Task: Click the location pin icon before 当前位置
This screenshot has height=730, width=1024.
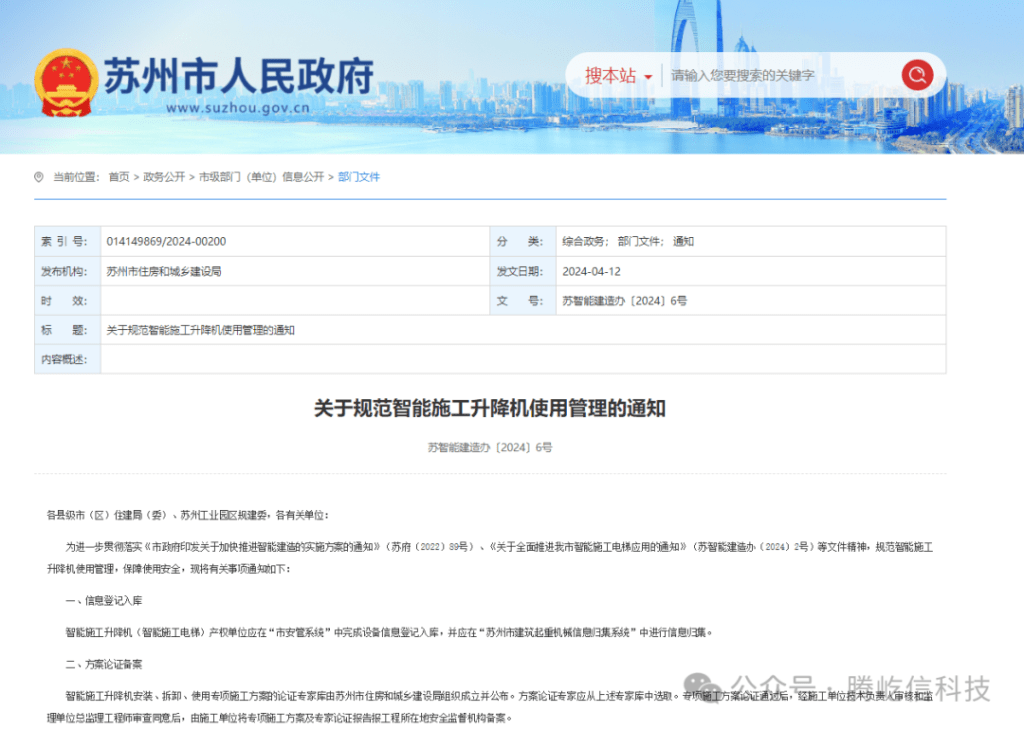Action: point(39,177)
